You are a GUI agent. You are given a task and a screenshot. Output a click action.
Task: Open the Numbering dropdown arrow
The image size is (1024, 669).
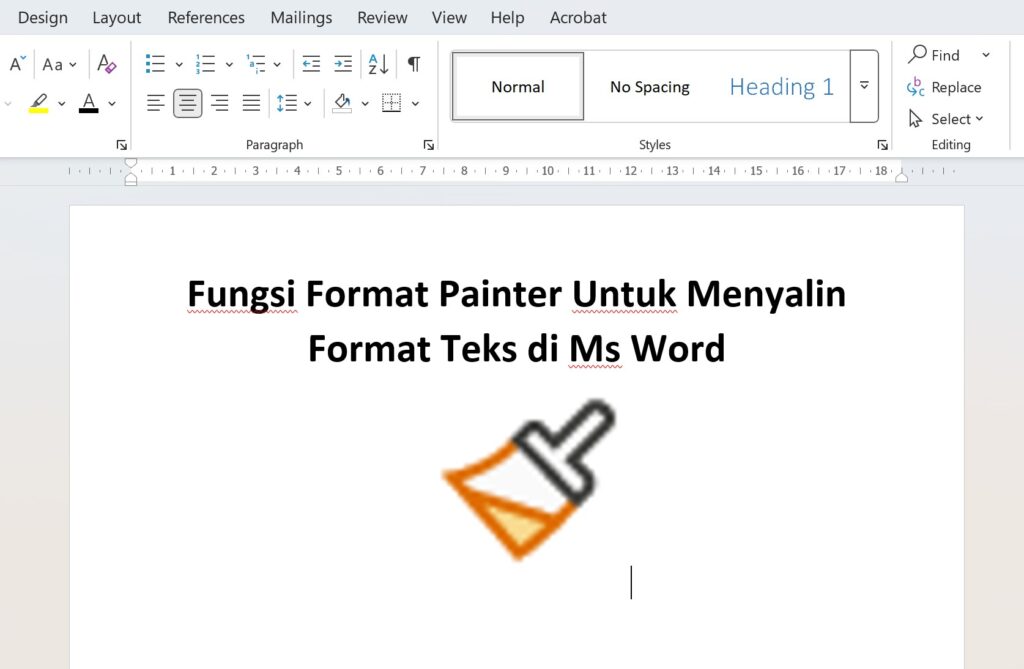pos(229,65)
